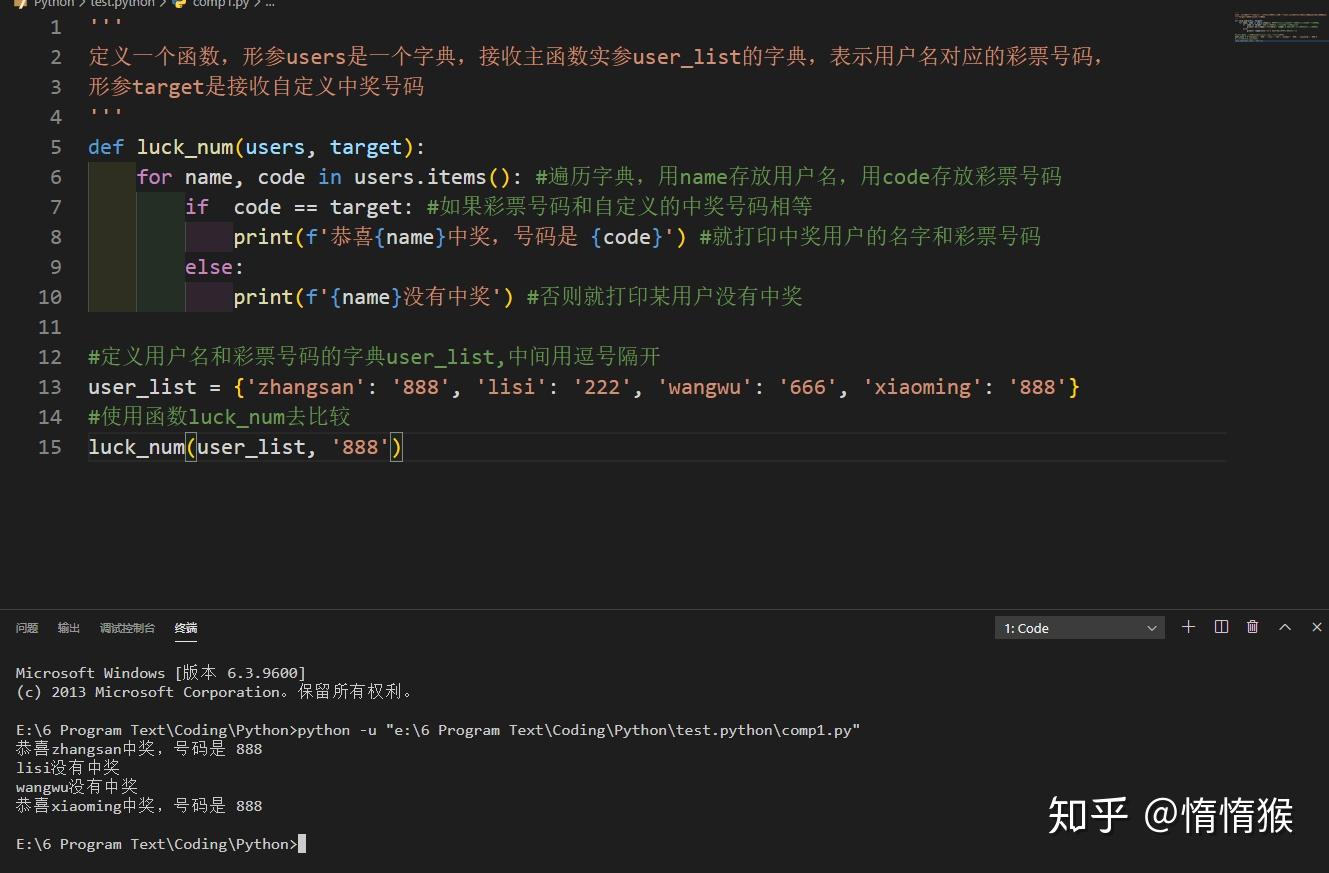Click the "Python" breadcrumb item
1329x873 pixels.
(x=54, y=4)
